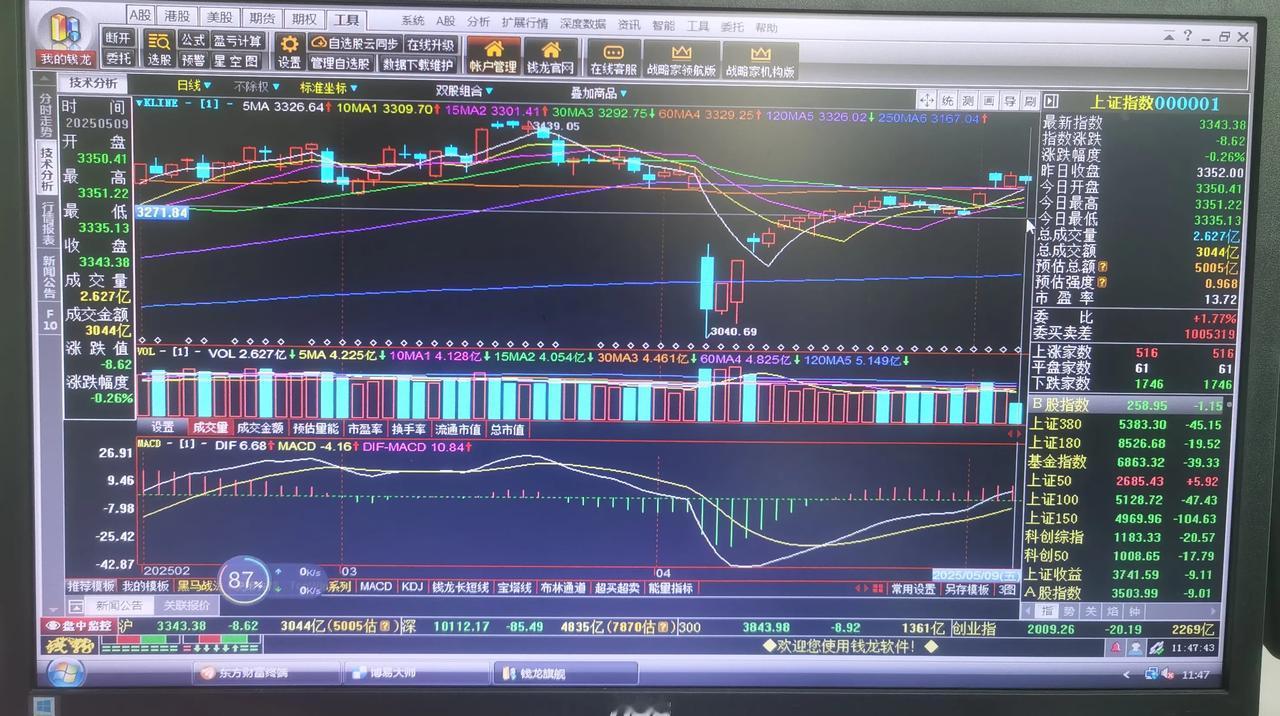The height and width of the screenshot is (716, 1280).
Task: Click the volume icon in system tray
Action: (1170, 675)
